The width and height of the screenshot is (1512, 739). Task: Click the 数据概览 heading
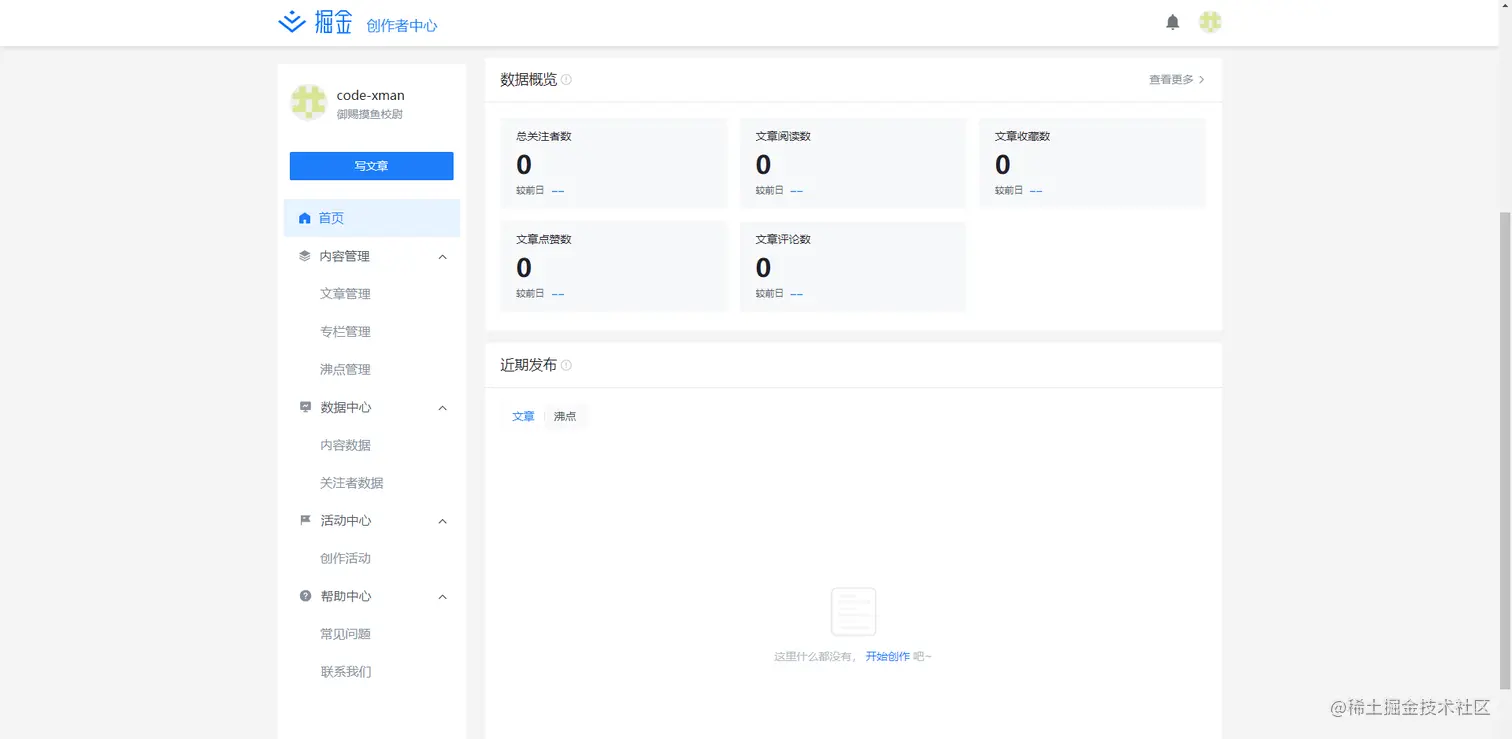point(529,80)
